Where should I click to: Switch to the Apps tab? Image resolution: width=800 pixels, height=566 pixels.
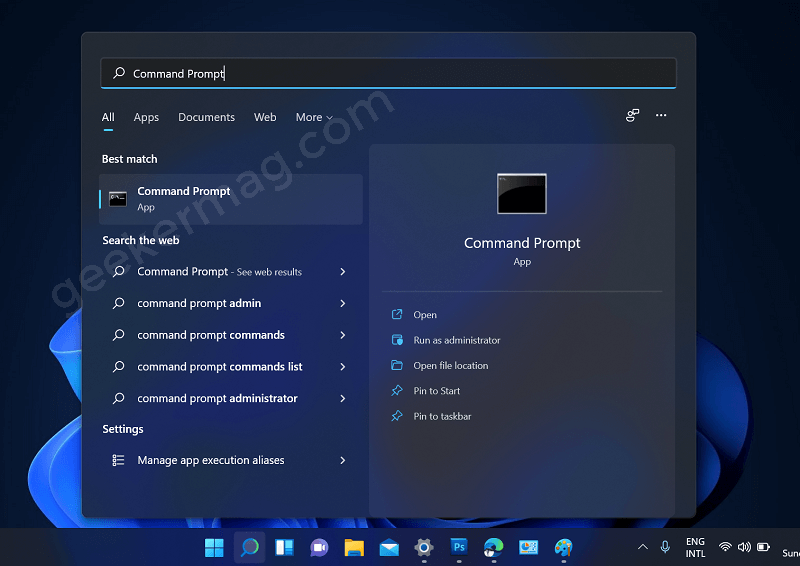(146, 117)
